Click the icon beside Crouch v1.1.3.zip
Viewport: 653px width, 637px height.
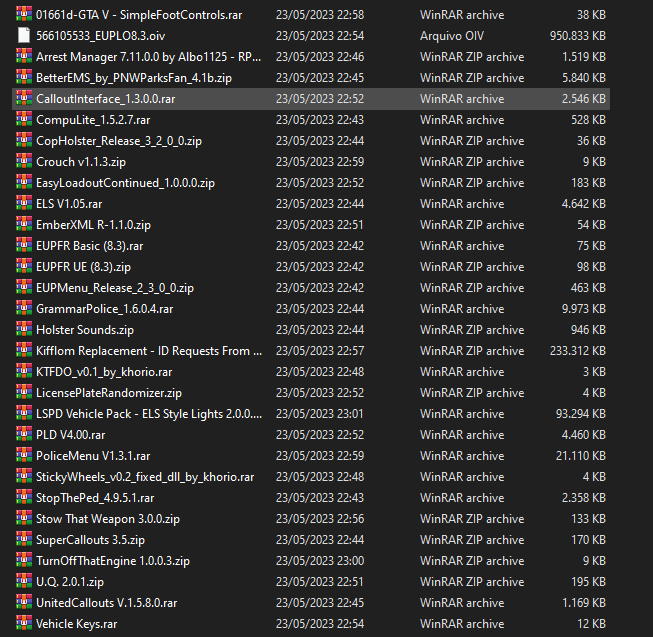click(24, 161)
